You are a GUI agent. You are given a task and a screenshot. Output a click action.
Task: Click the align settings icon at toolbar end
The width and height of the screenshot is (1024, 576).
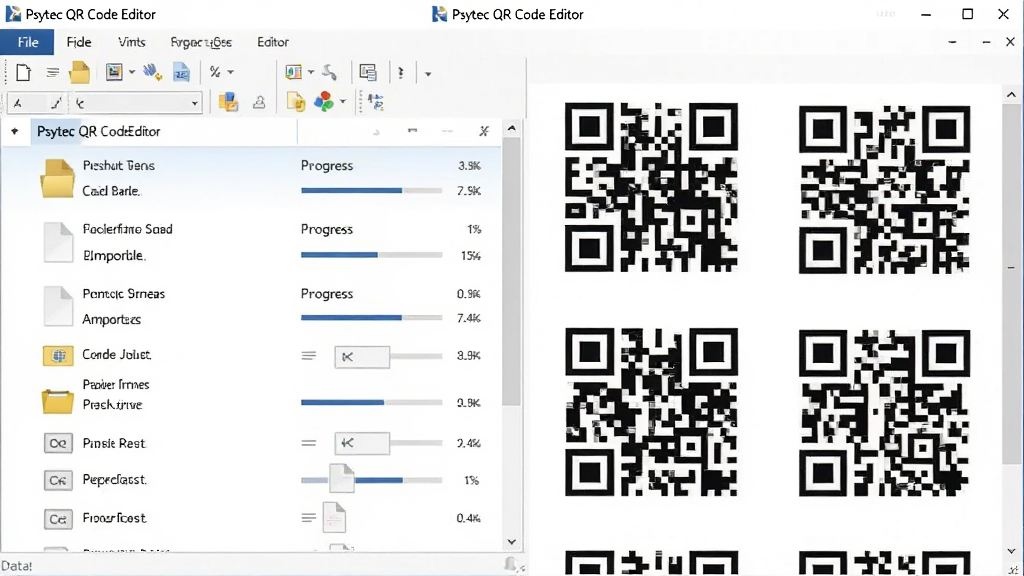376,102
